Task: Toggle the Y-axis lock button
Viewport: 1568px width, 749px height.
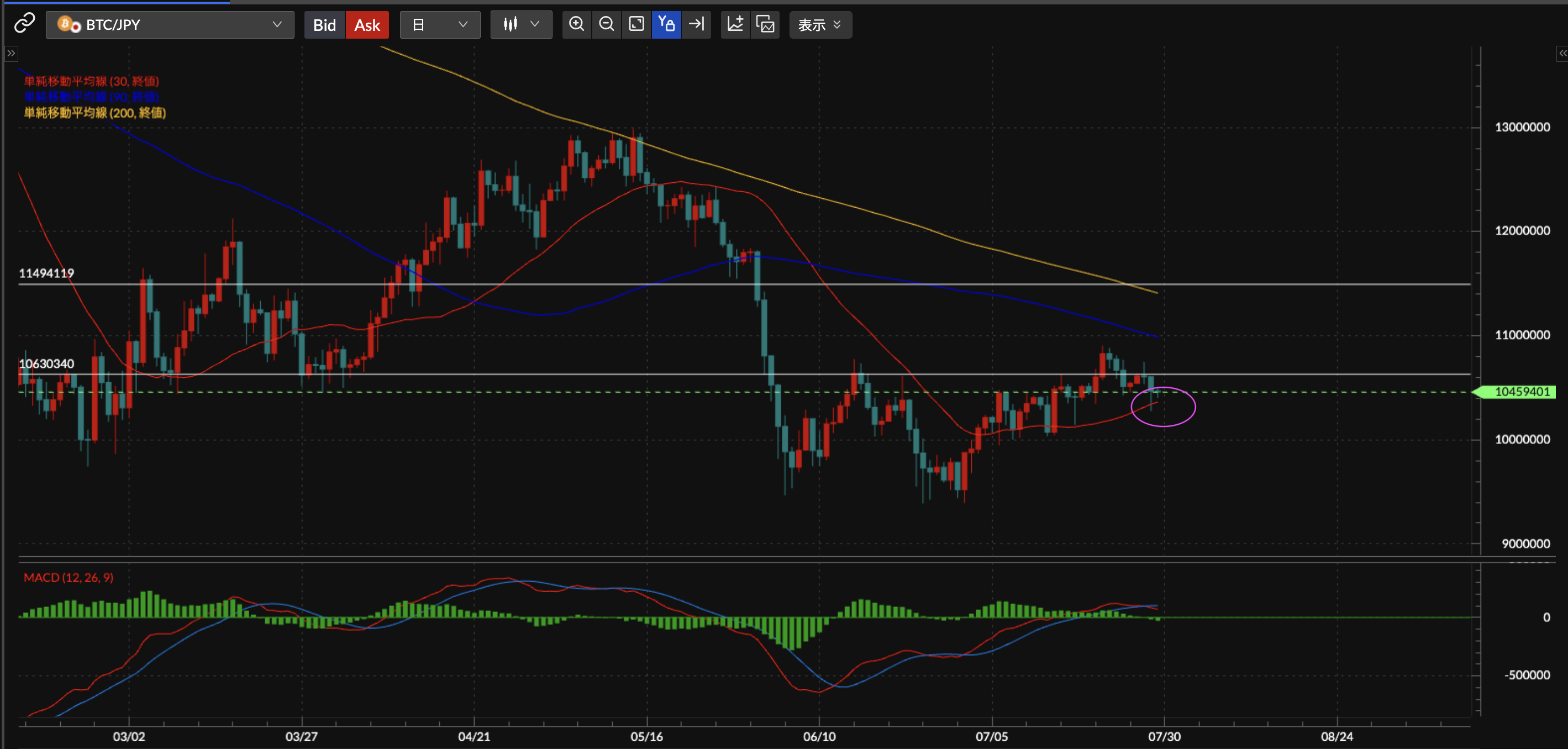Action: click(x=666, y=24)
